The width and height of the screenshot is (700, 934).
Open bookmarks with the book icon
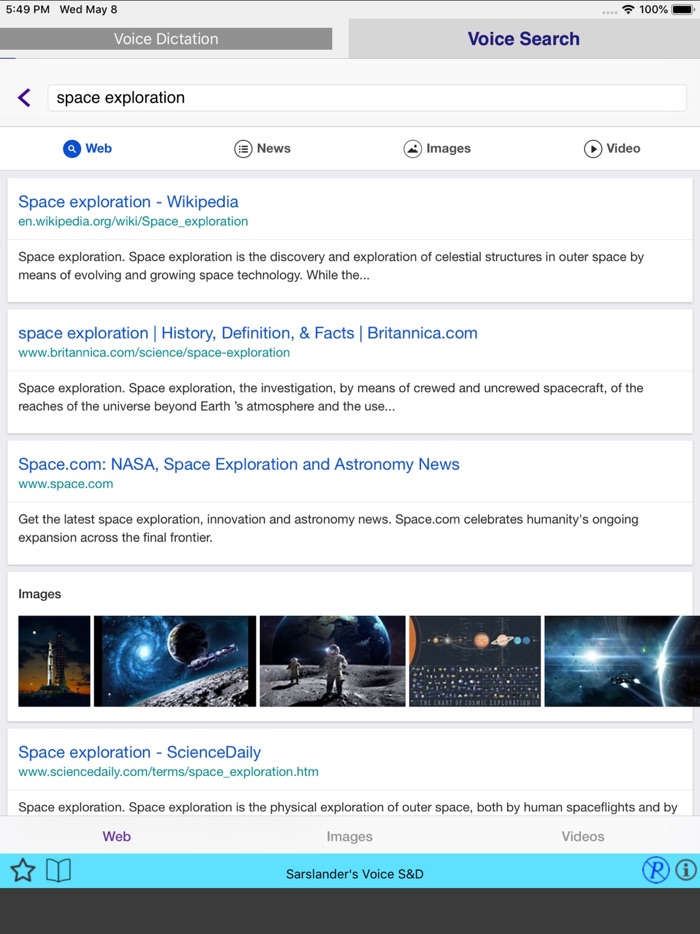click(58, 871)
